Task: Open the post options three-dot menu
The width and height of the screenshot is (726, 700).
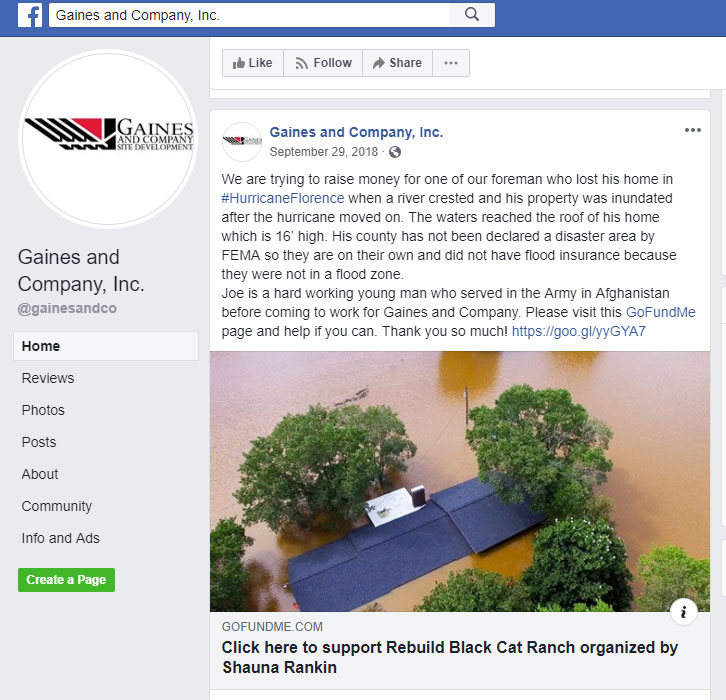Action: pyautogui.click(x=693, y=130)
